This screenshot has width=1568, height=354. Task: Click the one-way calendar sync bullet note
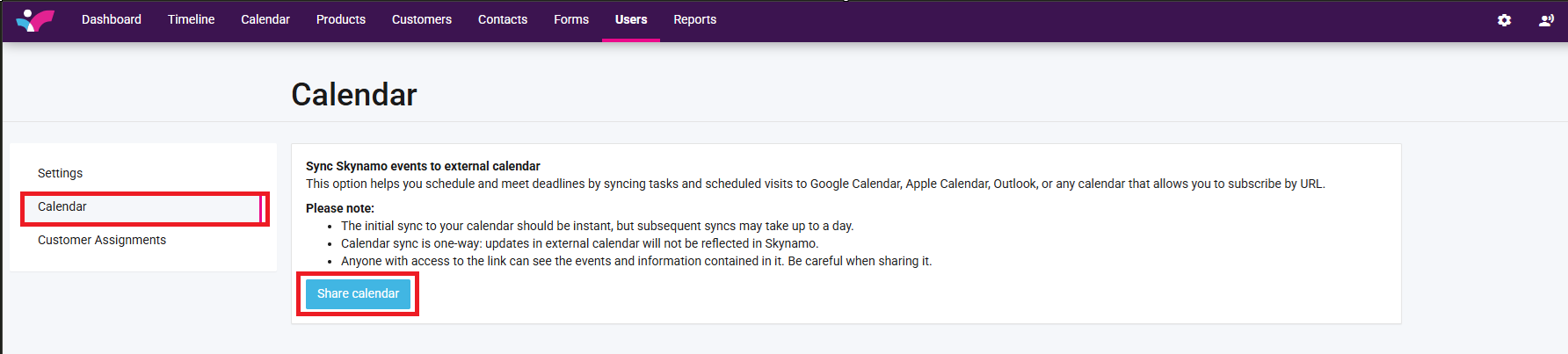(579, 243)
